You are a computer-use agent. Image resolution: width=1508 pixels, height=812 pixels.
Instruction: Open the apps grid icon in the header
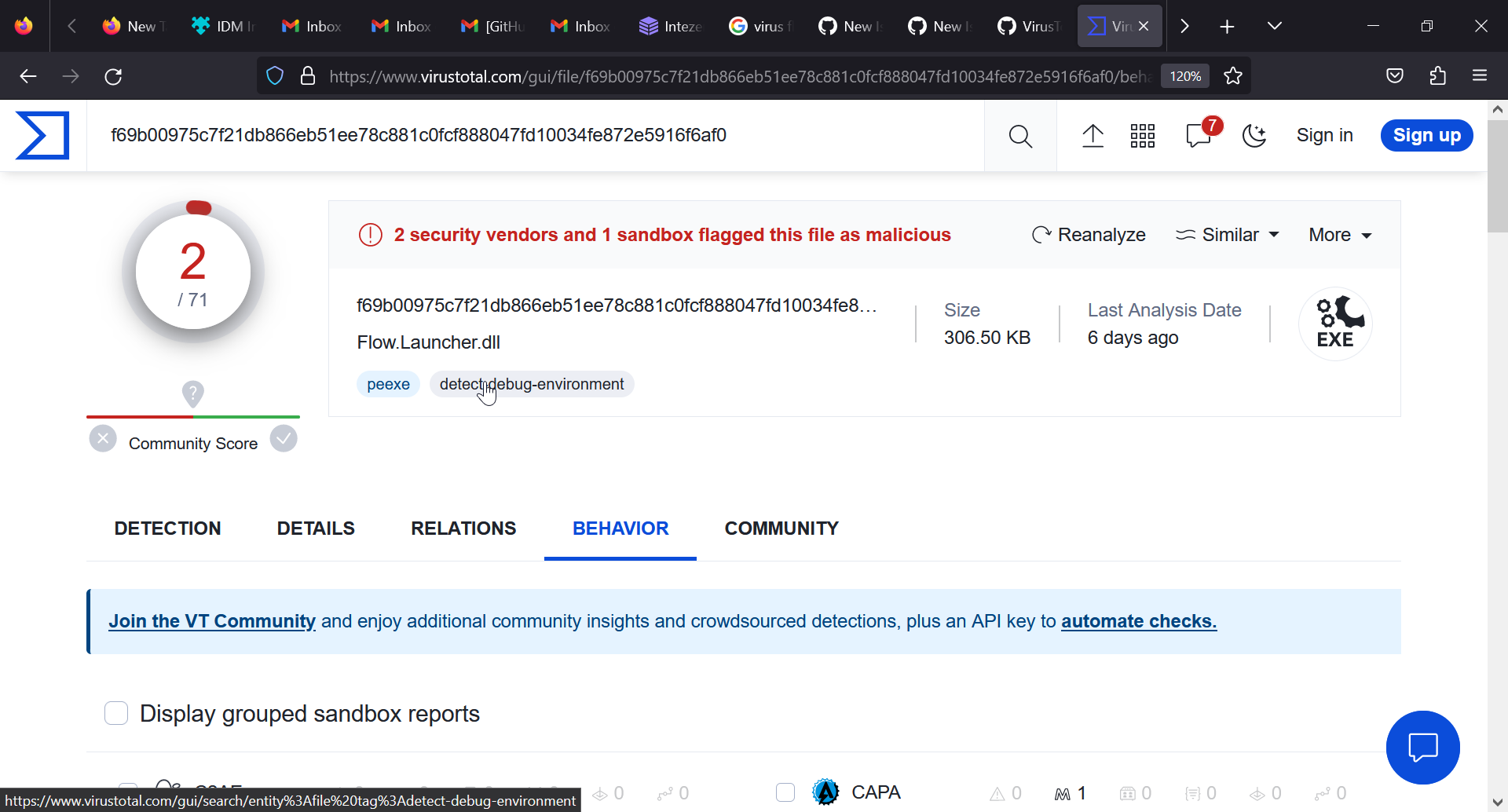coord(1143,135)
